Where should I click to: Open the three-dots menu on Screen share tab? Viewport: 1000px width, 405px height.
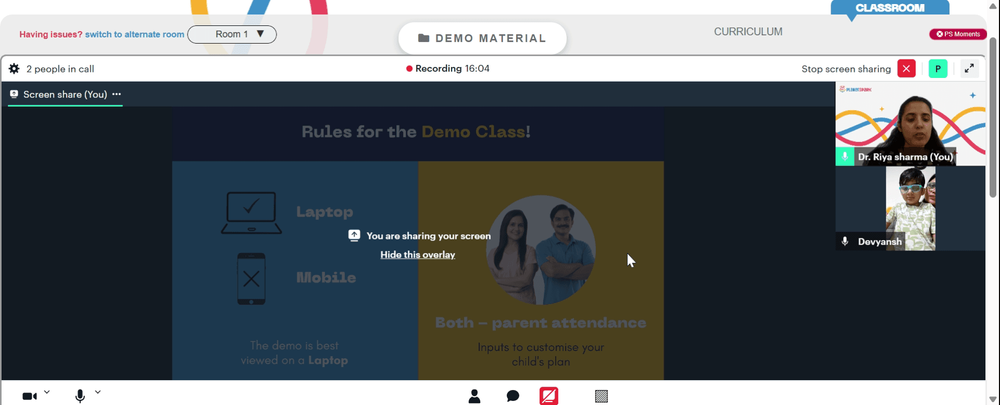pos(117,94)
